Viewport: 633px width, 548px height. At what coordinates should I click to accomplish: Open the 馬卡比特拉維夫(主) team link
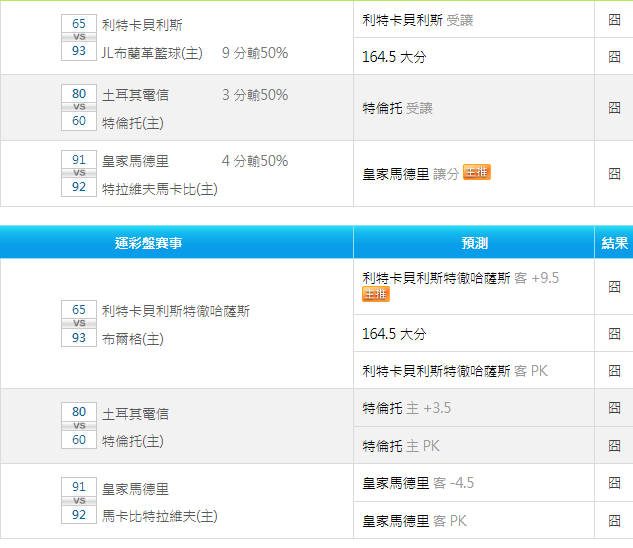159,516
